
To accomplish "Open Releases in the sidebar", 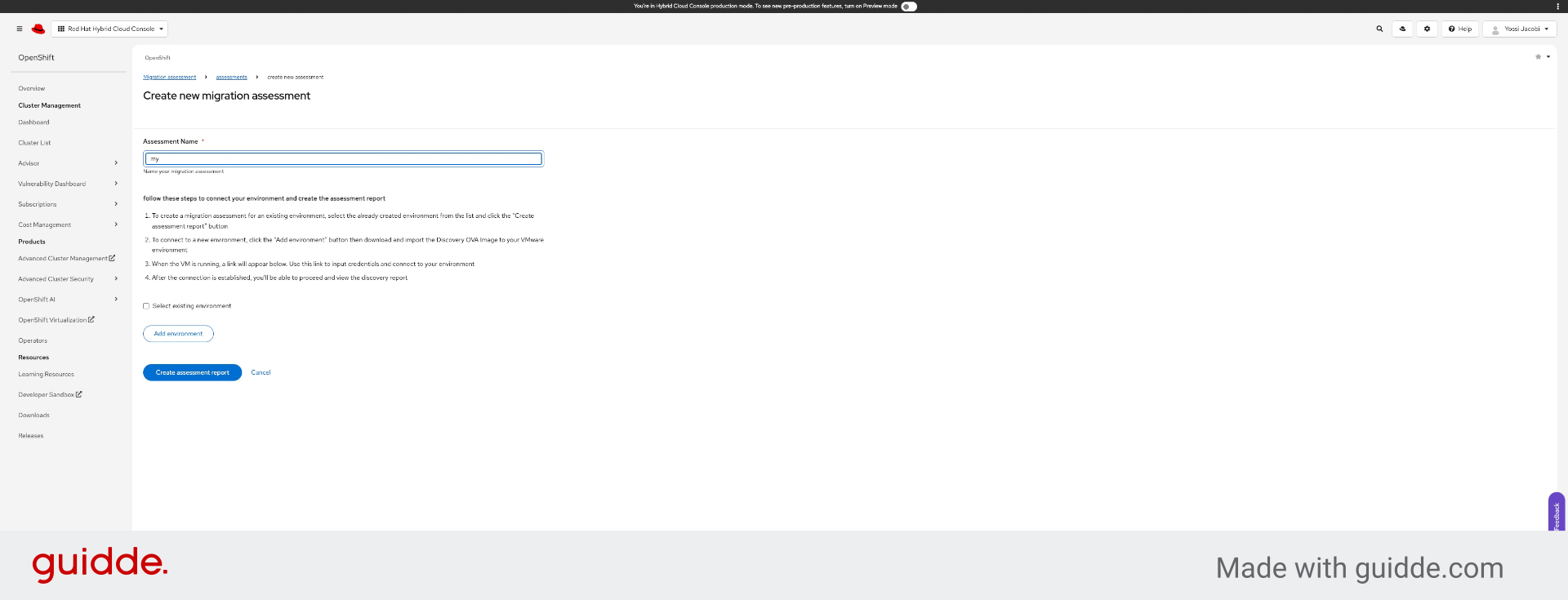I will (31, 436).
